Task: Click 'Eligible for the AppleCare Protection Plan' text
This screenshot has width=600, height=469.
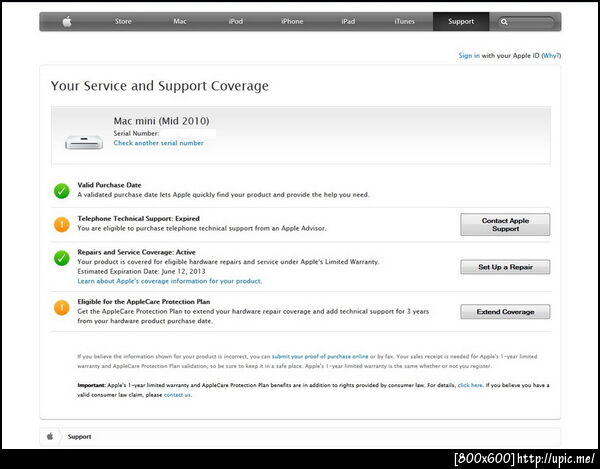Action: pos(144,302)
